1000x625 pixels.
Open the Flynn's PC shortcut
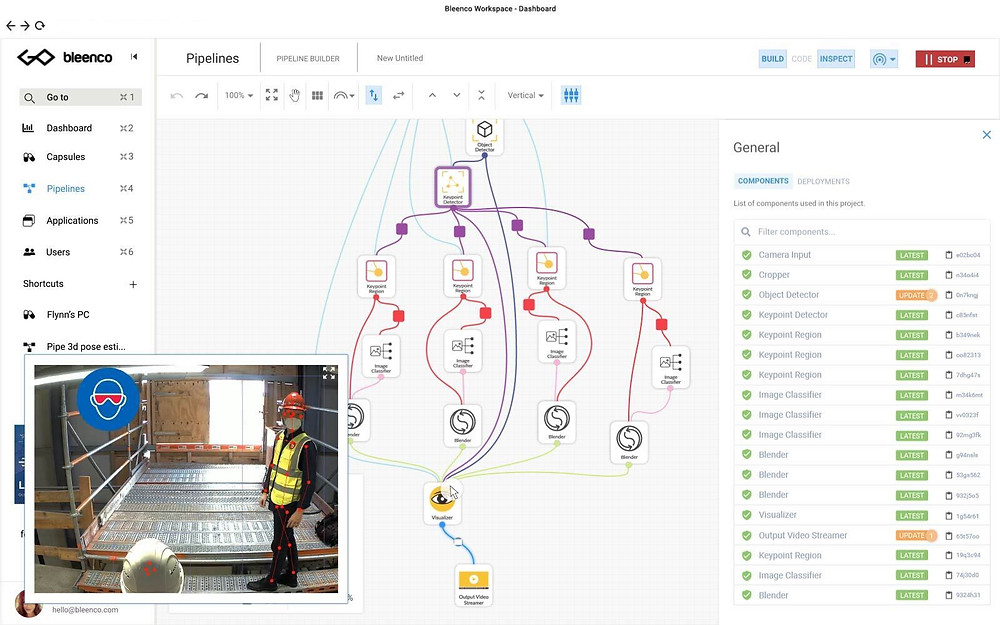(x=68, y=315)
